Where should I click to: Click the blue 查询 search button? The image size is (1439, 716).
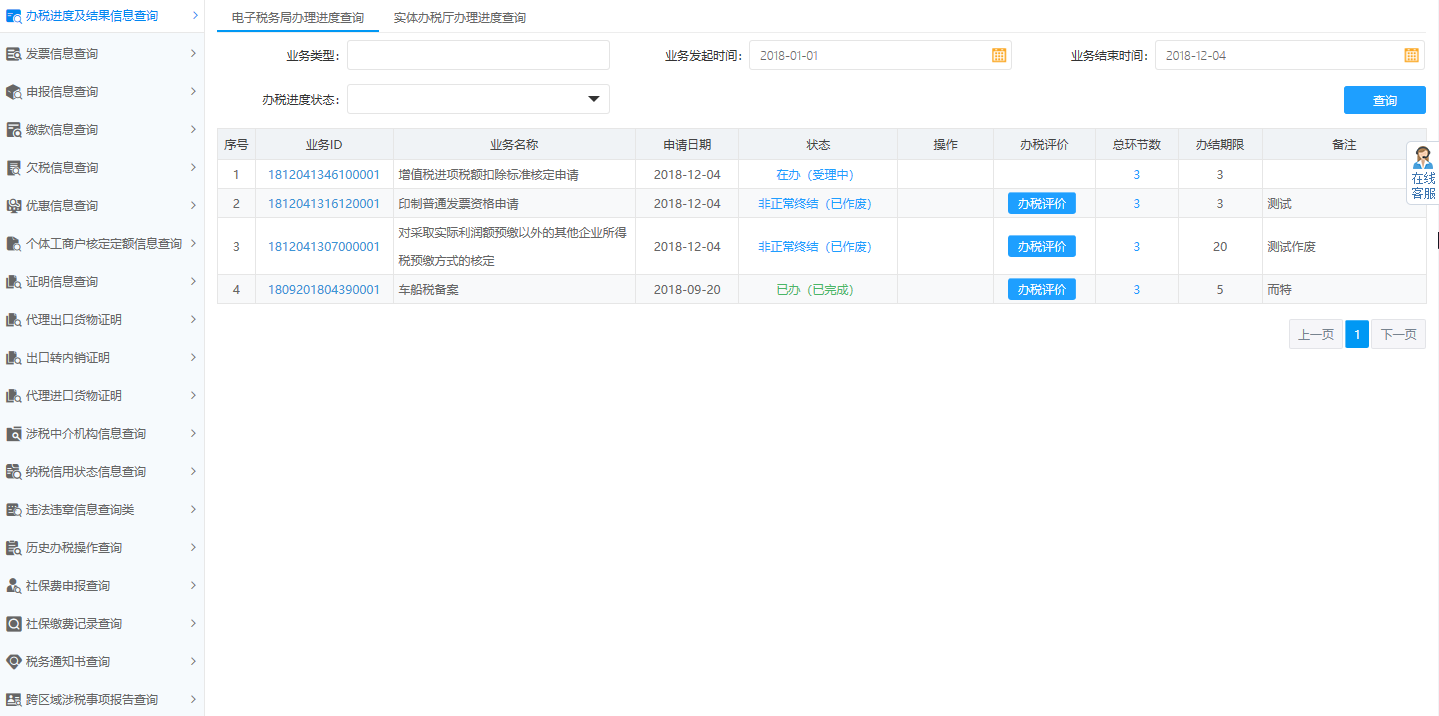pyautogui.click(x=1384, y=99)
